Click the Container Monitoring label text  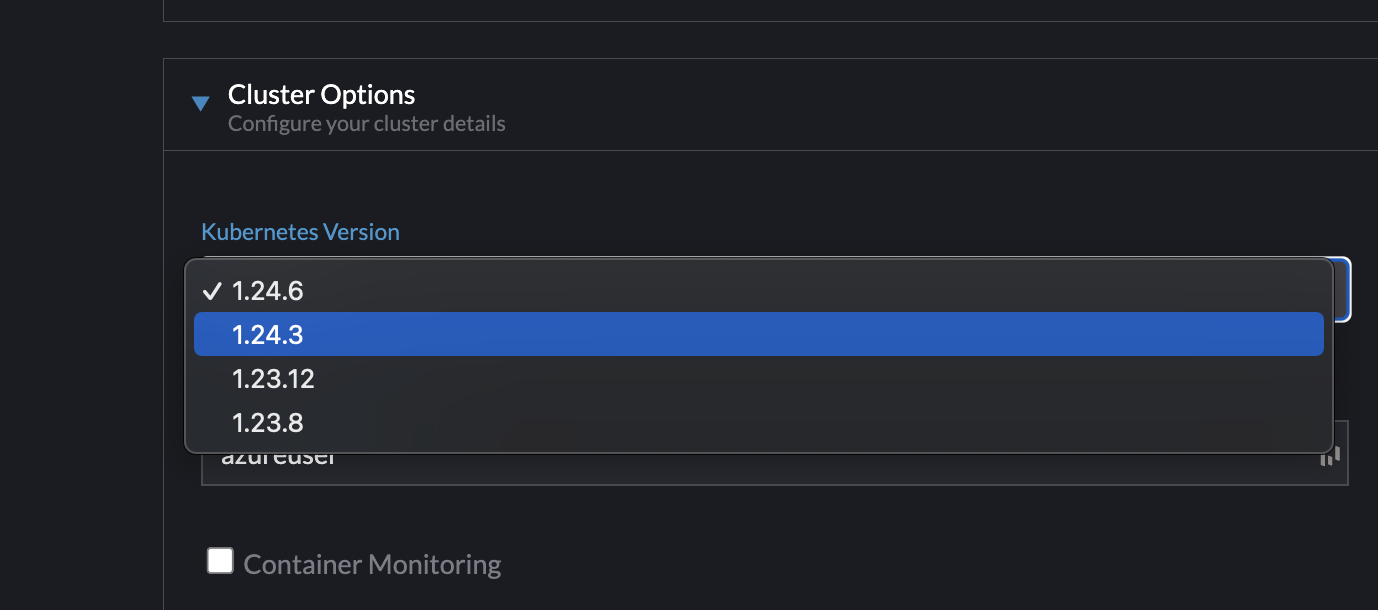coord(370,563)
